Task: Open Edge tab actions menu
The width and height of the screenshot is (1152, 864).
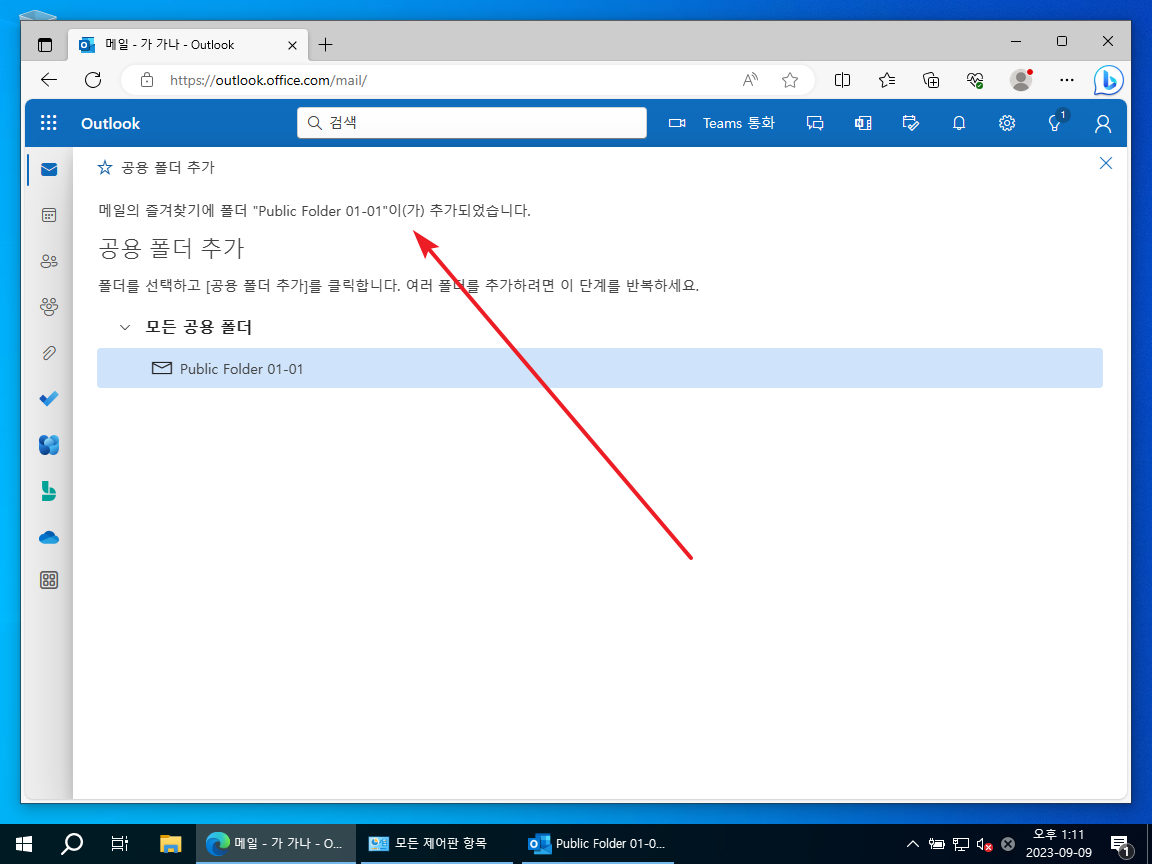Action: [45, 45]
